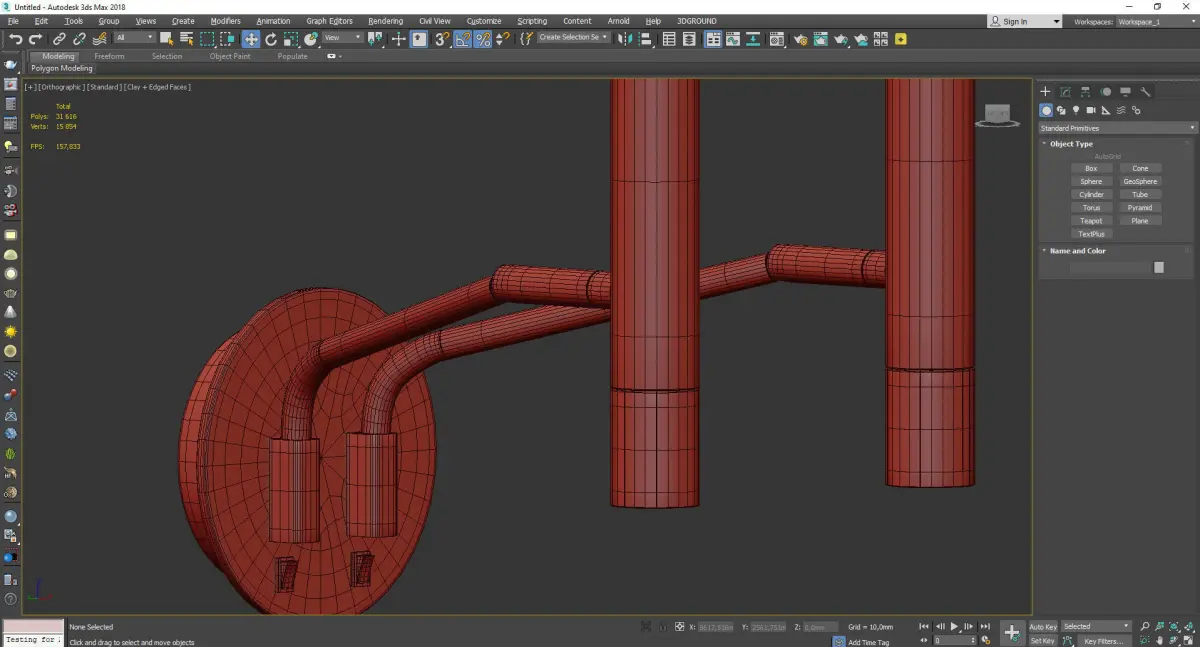
Task: Select the Move transform tool
Action: [250, 39]
